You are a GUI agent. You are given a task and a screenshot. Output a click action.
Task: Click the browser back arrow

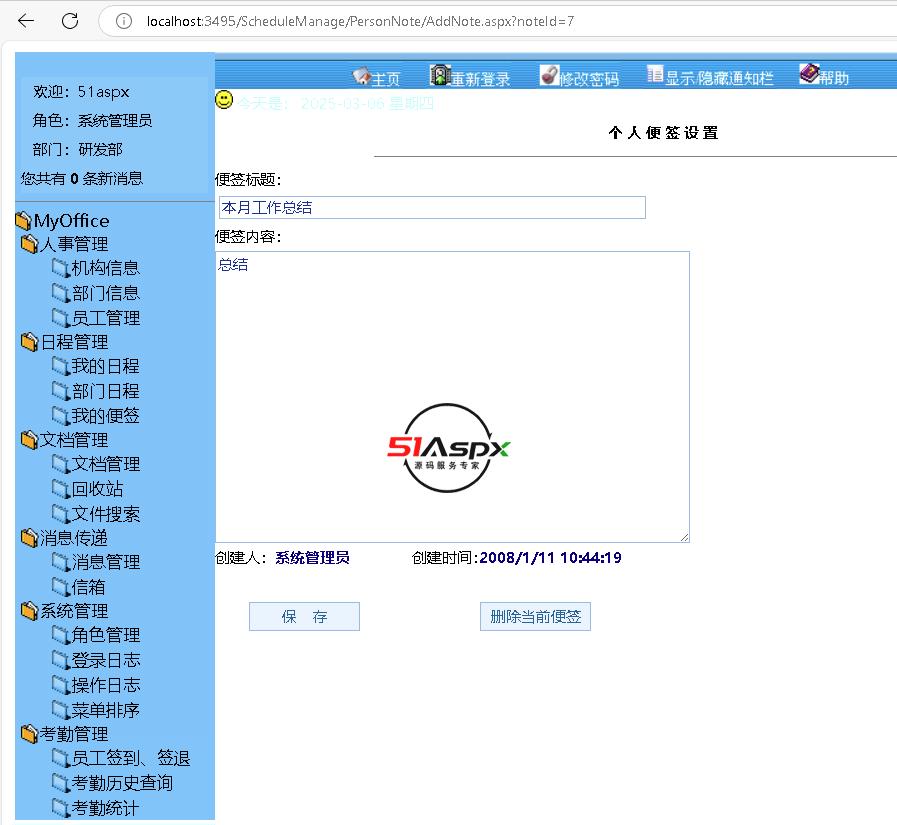pos(26,21)
